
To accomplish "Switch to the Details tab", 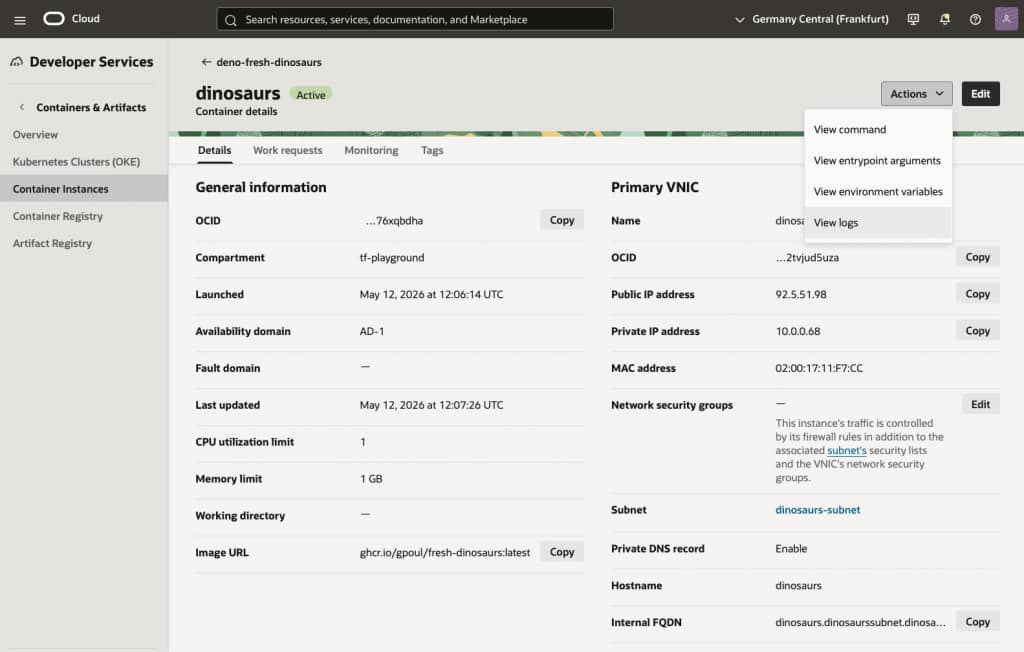I will click(x=214, y=150).
